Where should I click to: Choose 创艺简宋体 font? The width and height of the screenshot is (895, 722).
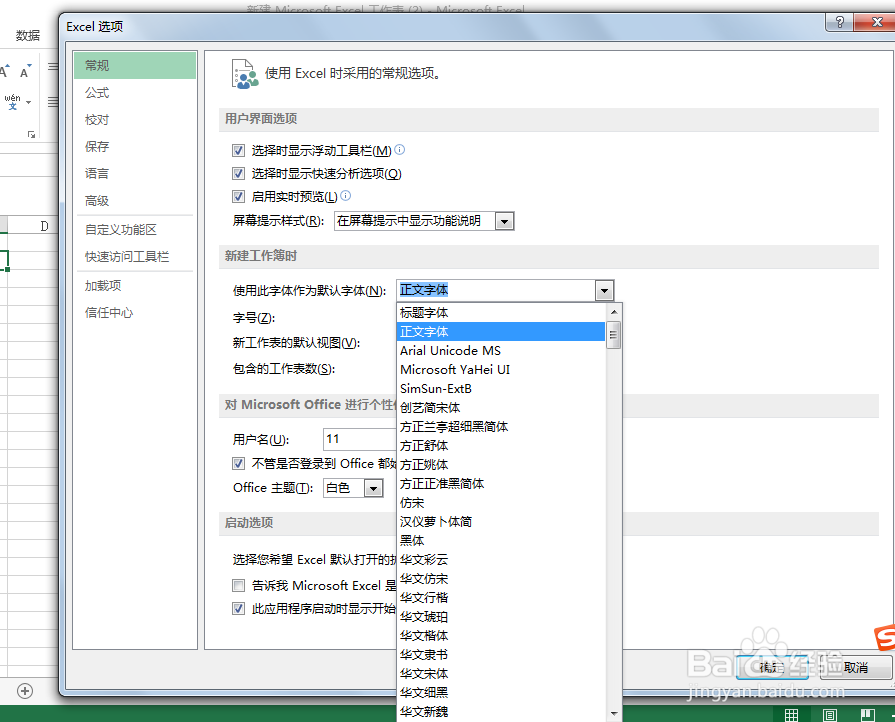501,408
